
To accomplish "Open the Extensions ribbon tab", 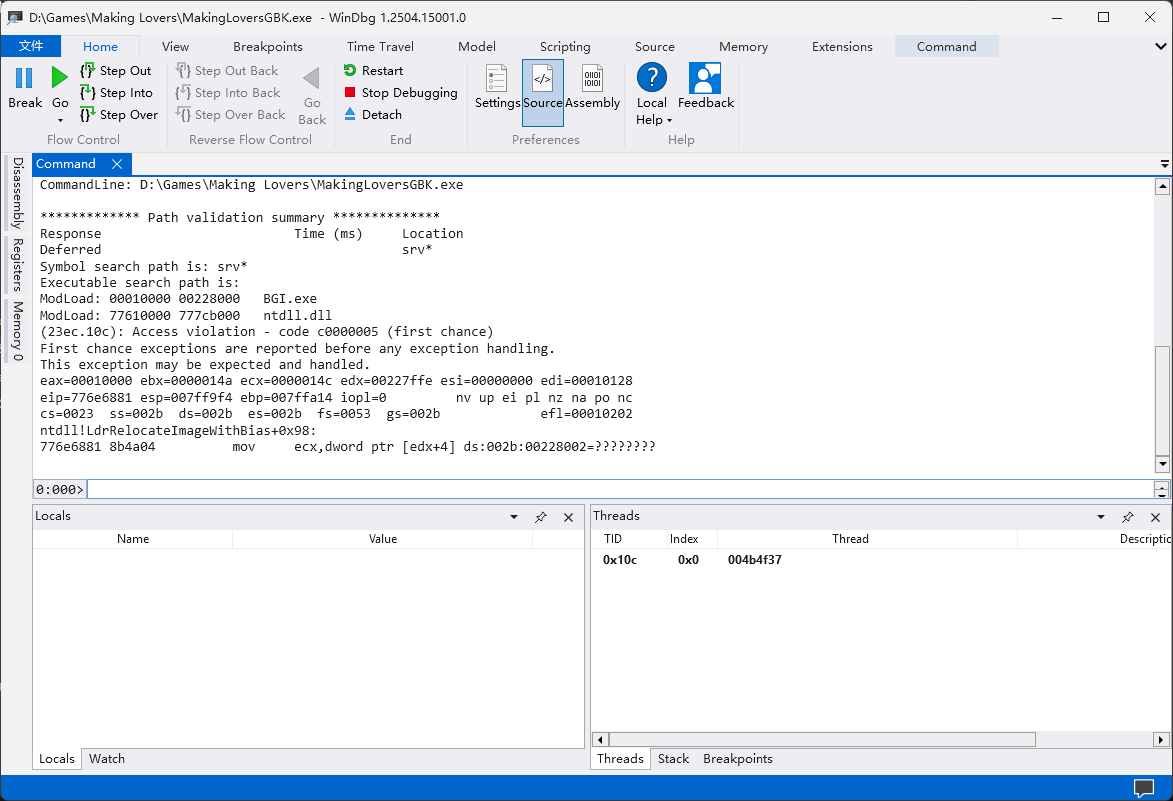I will (x=842, y=46).
